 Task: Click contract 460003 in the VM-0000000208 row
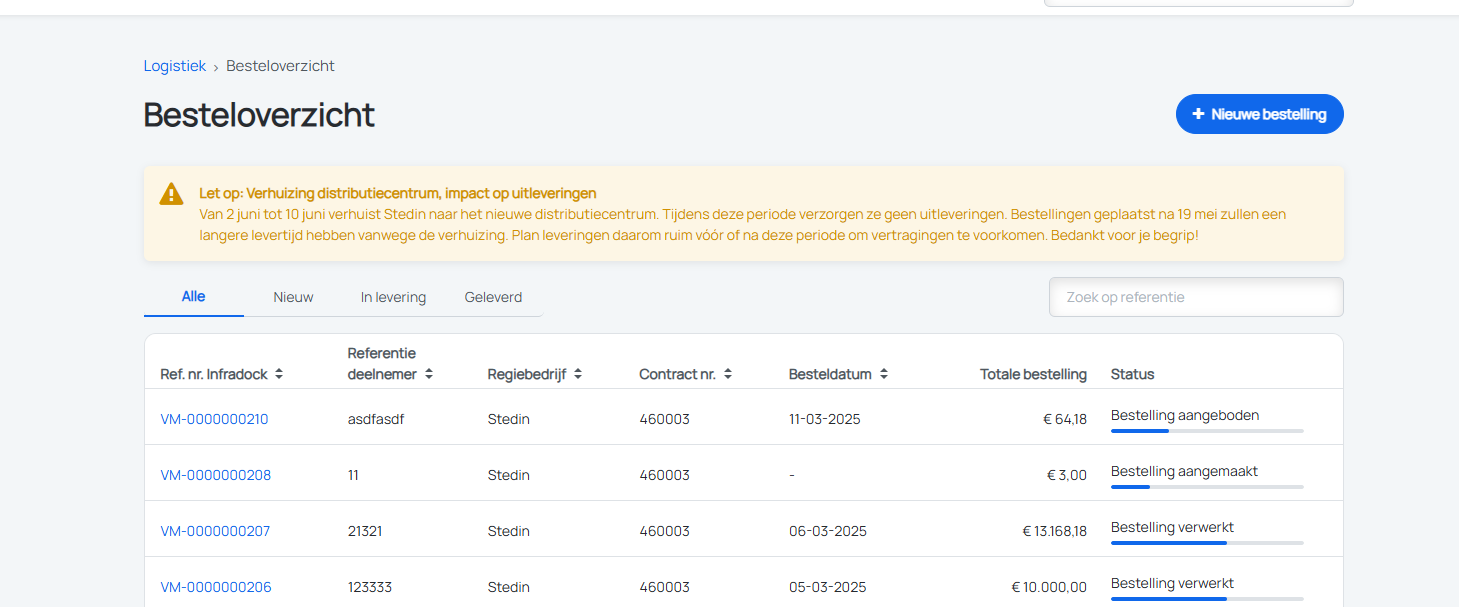coord(665,475)
